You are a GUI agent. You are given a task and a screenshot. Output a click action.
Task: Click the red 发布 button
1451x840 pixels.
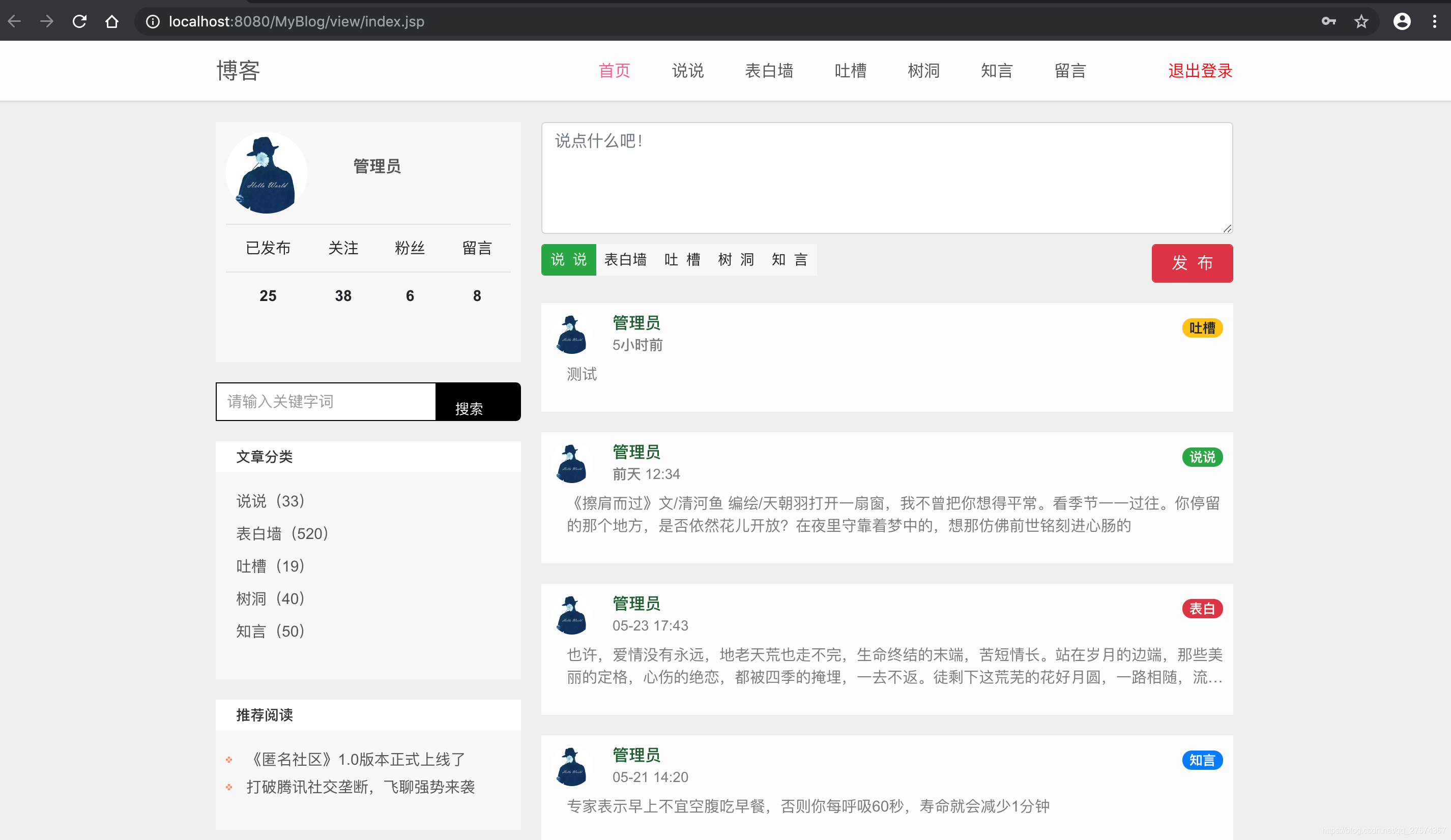[1192, 263]
